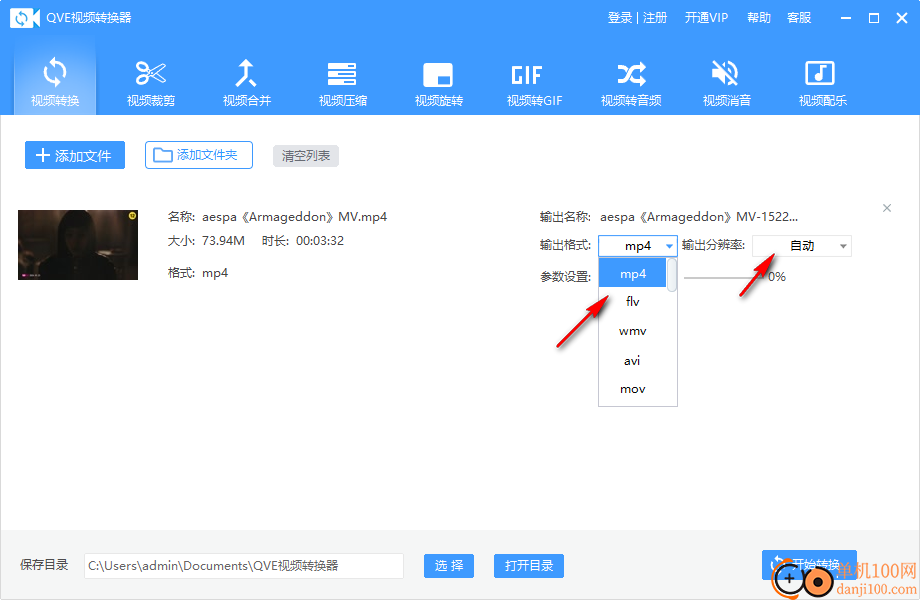
Task: Click the 输出名称 aespa MV-1522 text
Action: 699,217
